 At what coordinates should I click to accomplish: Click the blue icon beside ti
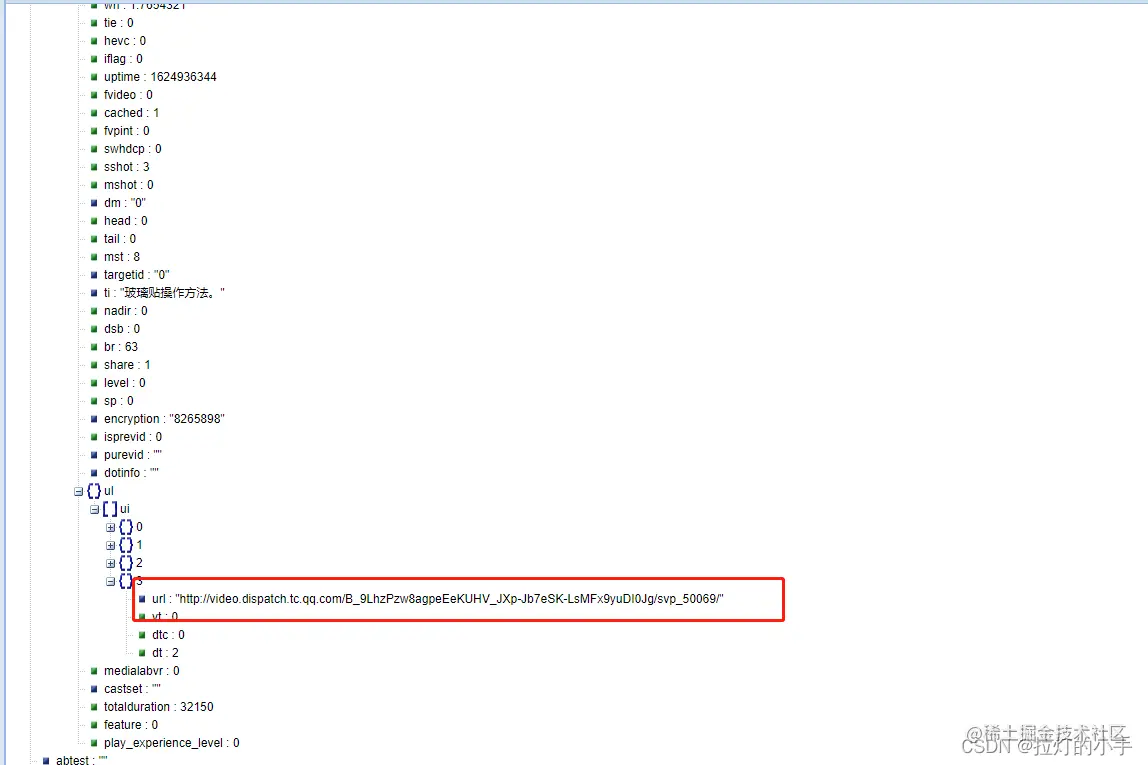click(x=94, y=294)
